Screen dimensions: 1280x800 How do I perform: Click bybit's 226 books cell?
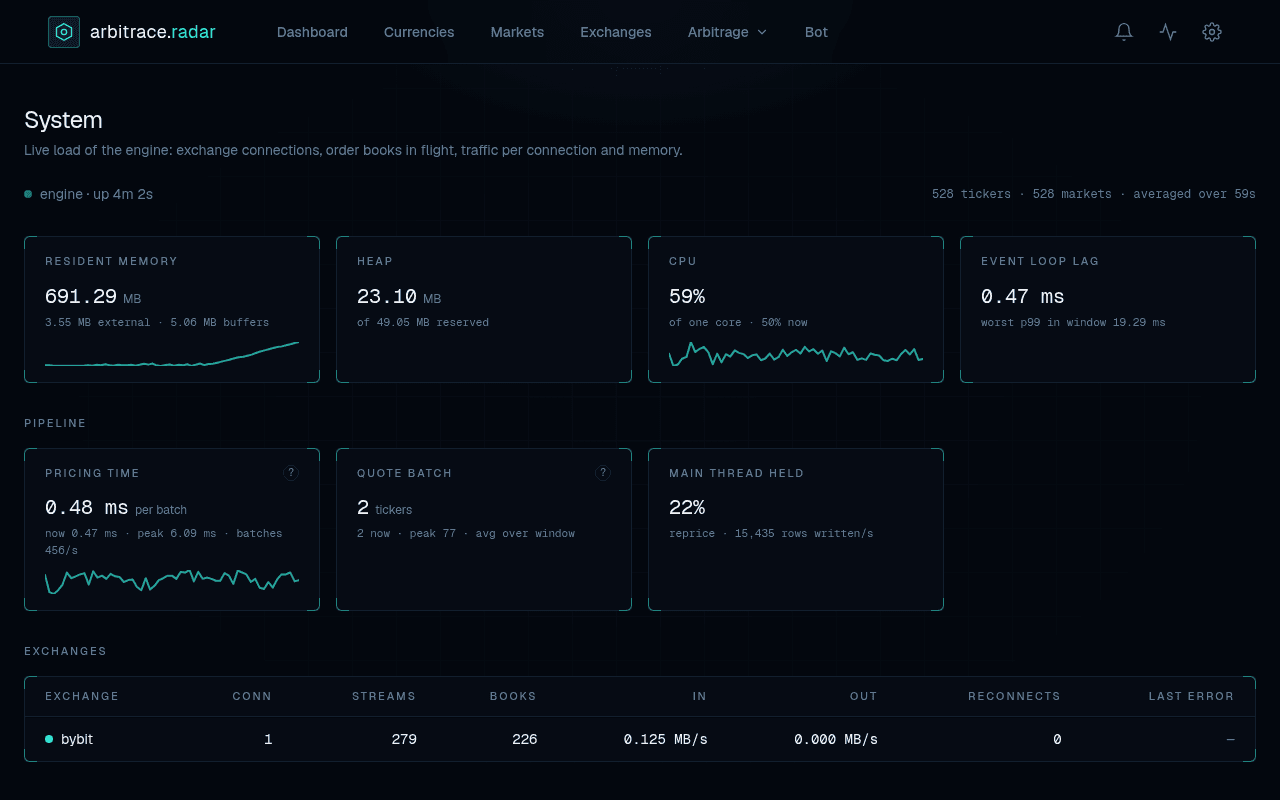tap(525, 739)
